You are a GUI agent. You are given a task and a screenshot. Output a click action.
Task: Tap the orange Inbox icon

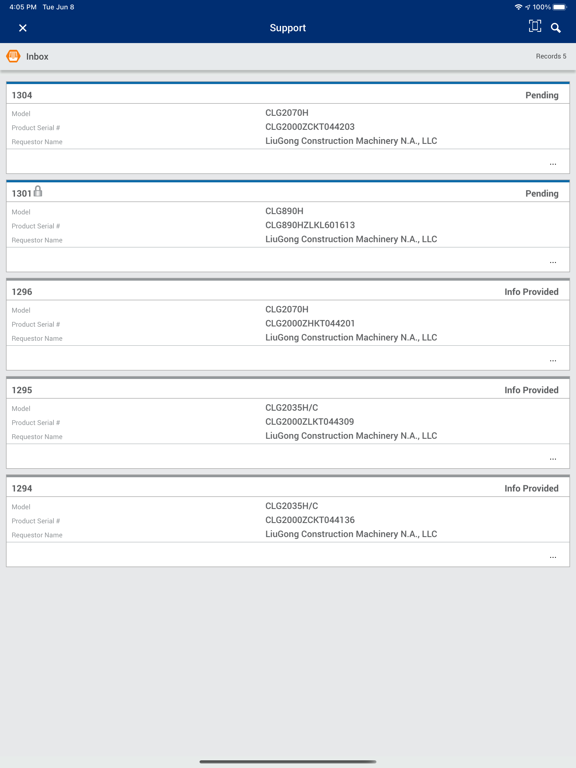pyautogui.click(x=13, y=56)
